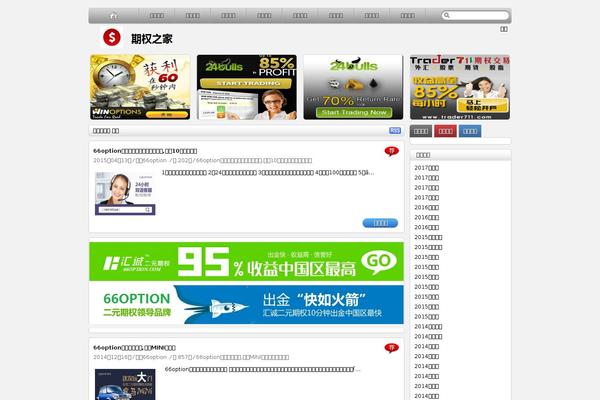This screenshot has height=400, width=600.
Task: Open the green 95% 收益中国区最高 banner
Action: (246, 261)
